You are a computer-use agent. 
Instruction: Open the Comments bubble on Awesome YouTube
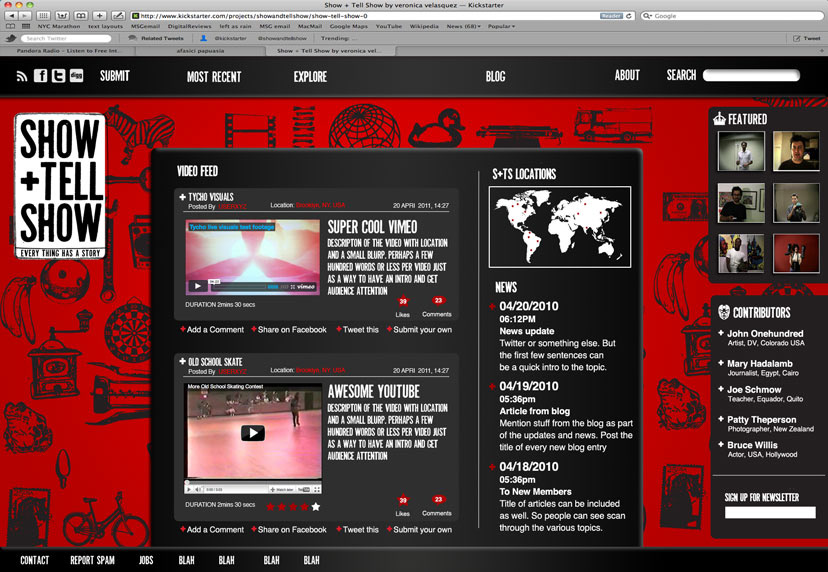click(x=438, y=499)
